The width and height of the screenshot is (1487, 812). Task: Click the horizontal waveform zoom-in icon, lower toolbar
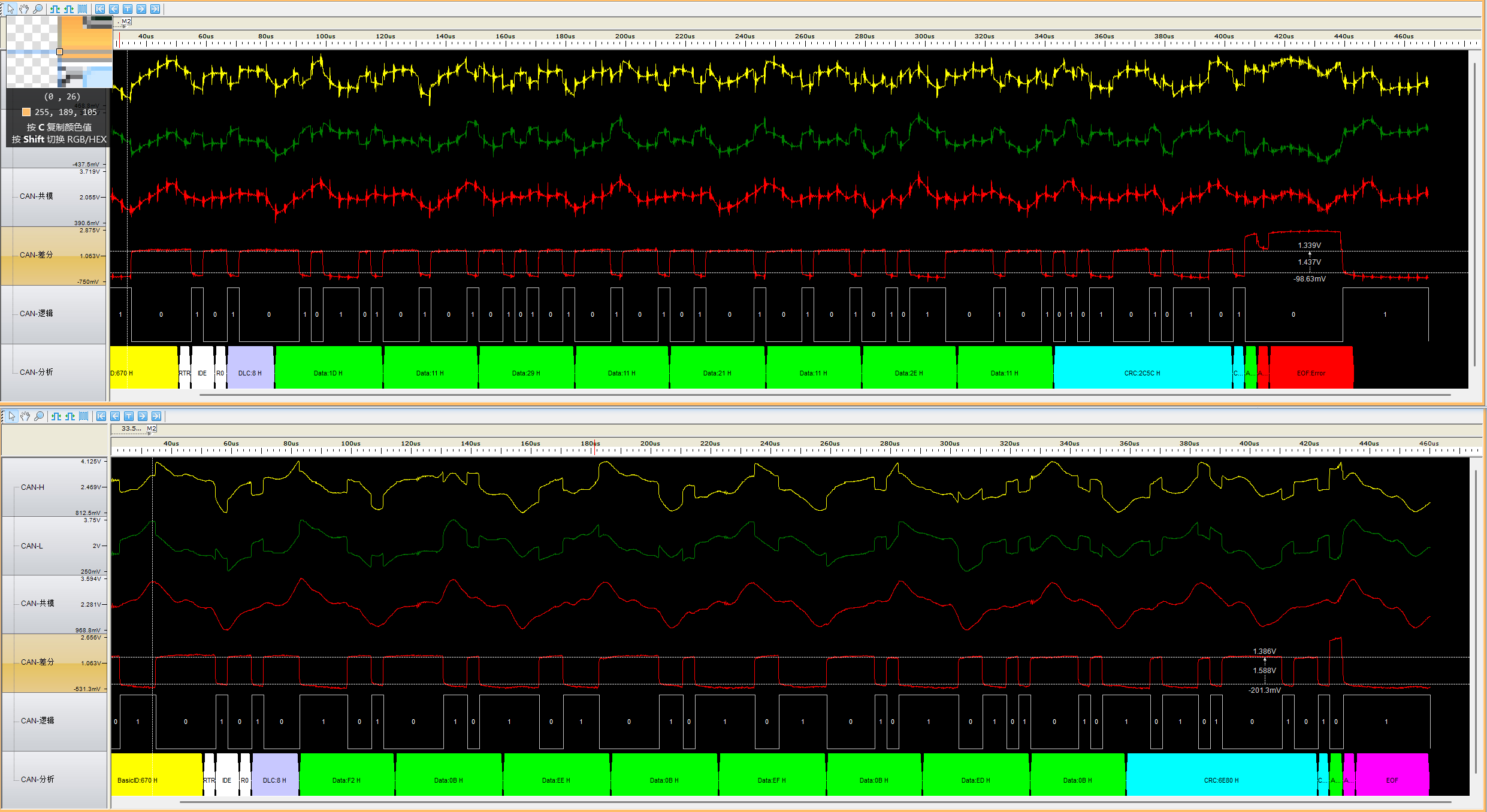56,416
